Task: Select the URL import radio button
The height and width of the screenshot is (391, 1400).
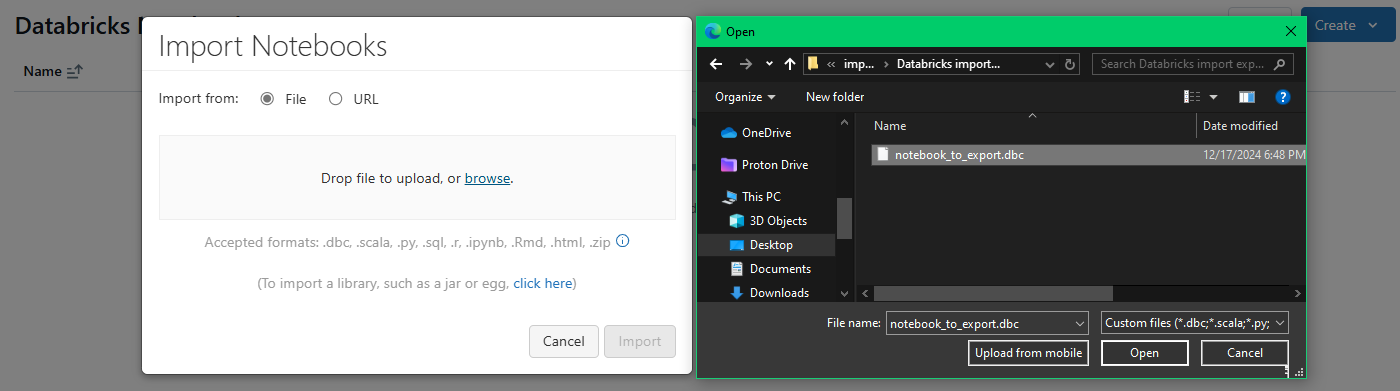Action: point(336,99)
